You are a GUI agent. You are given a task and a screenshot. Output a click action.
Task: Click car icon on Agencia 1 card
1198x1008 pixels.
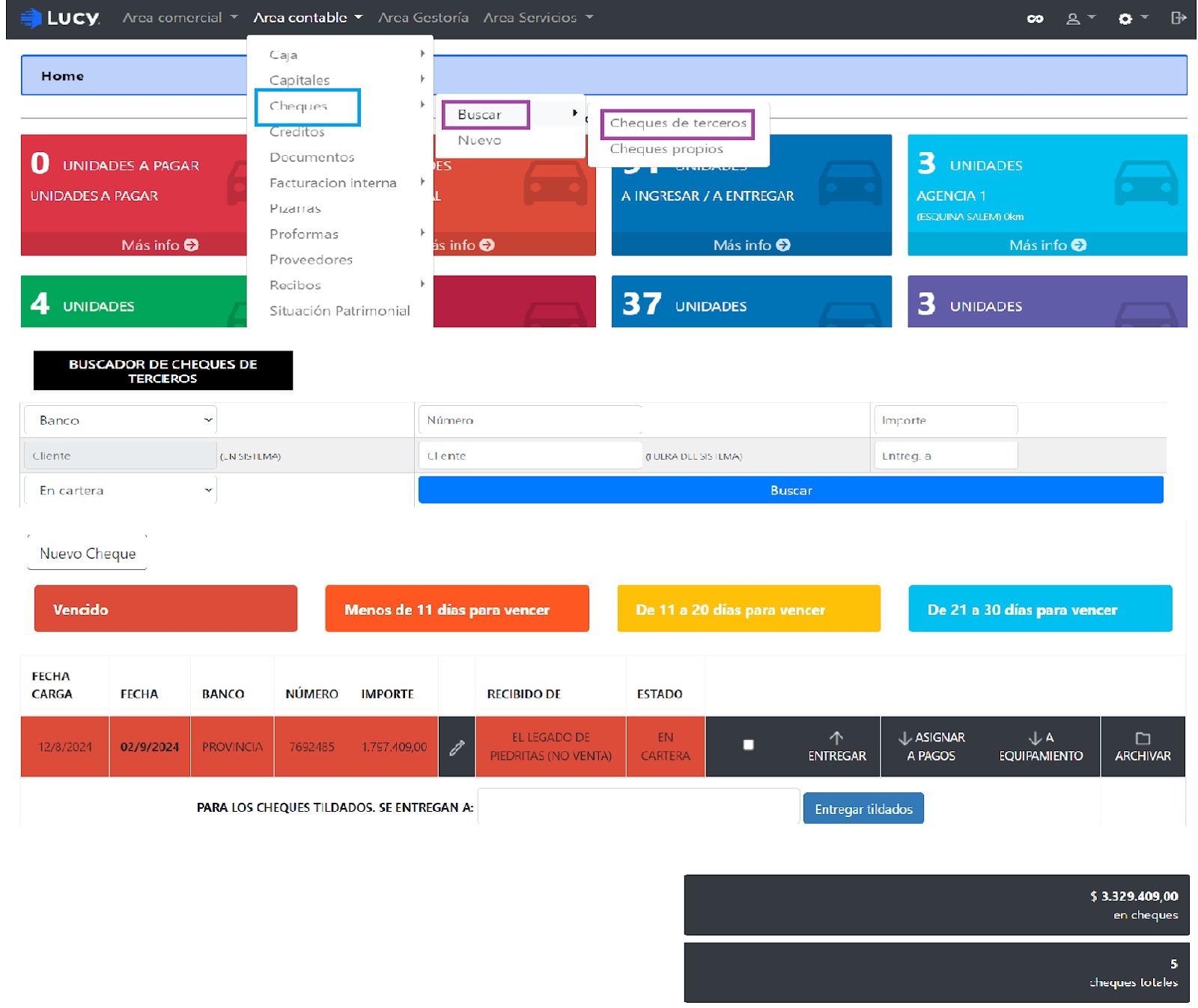(x=1145, y=183)
